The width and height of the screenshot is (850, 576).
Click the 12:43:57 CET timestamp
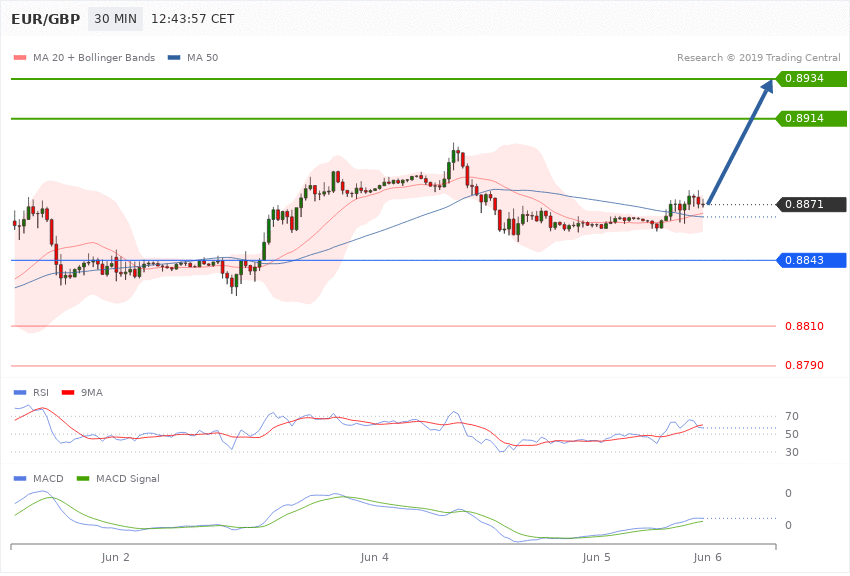[192, 19]
